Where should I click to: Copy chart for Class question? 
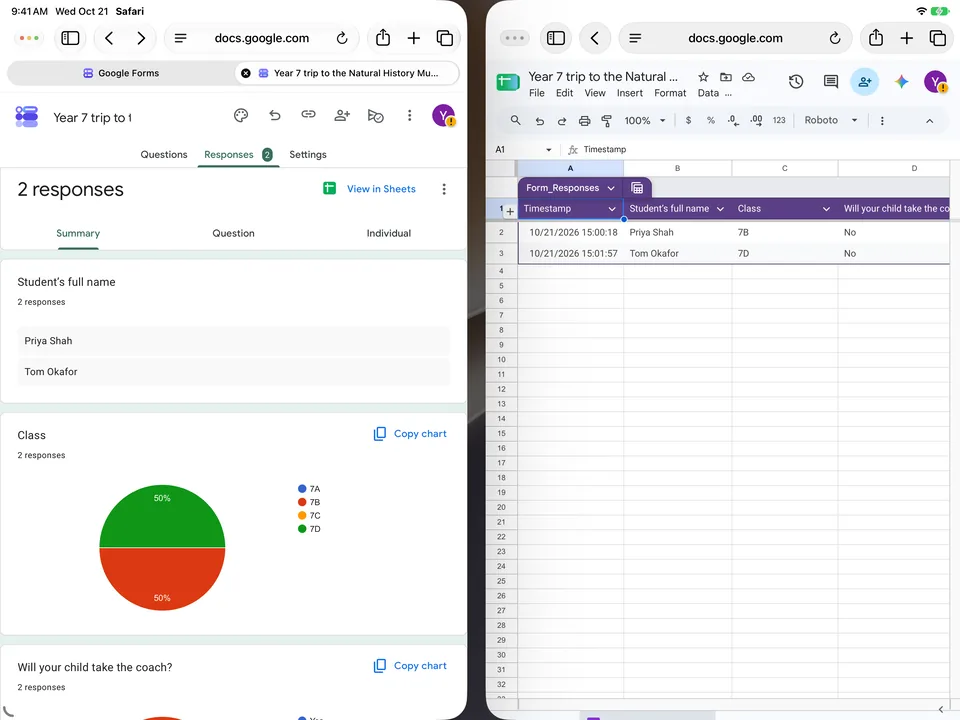(x=410, y=433)
